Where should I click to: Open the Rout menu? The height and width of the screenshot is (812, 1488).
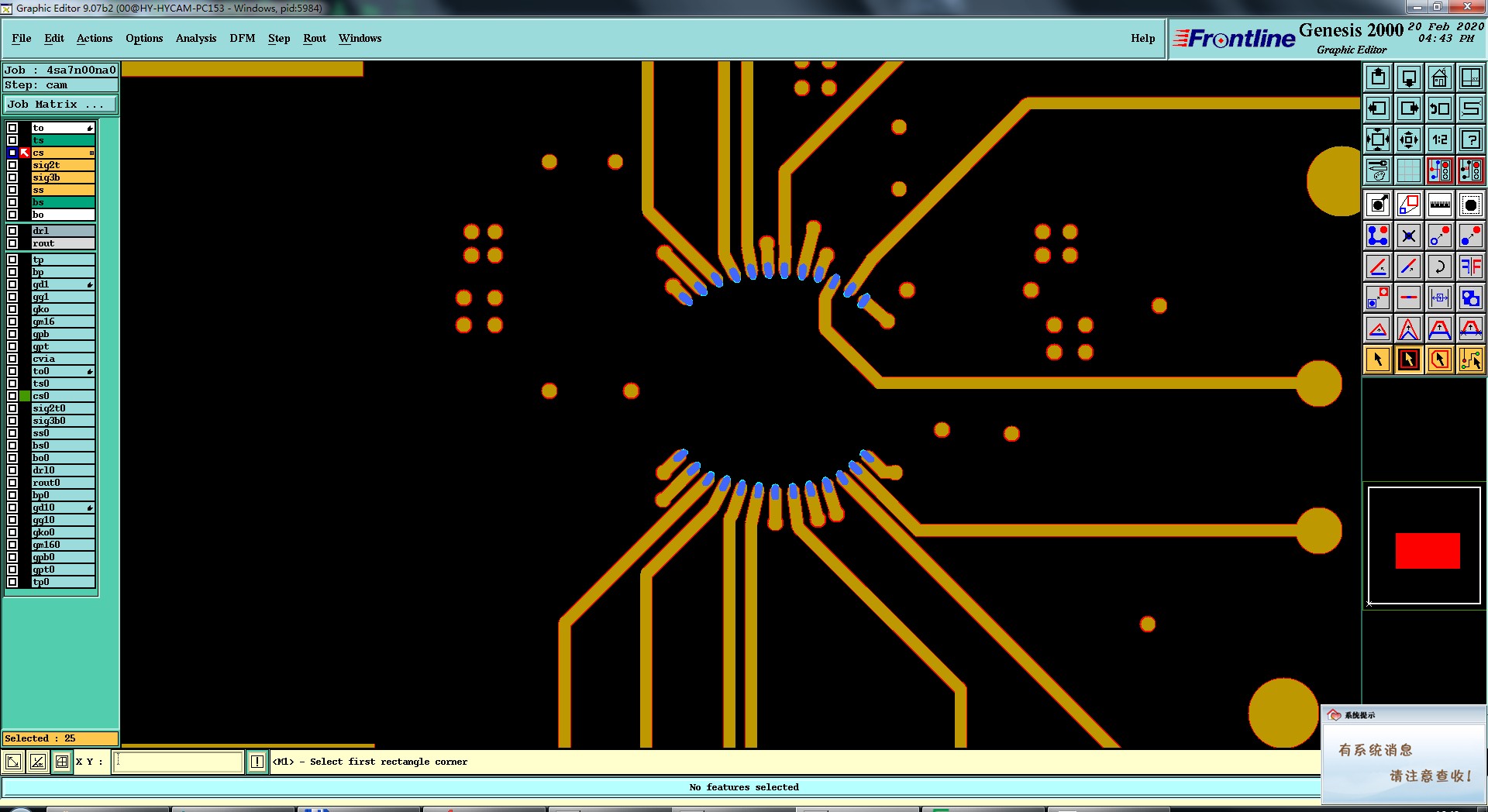tap(315, 38)
